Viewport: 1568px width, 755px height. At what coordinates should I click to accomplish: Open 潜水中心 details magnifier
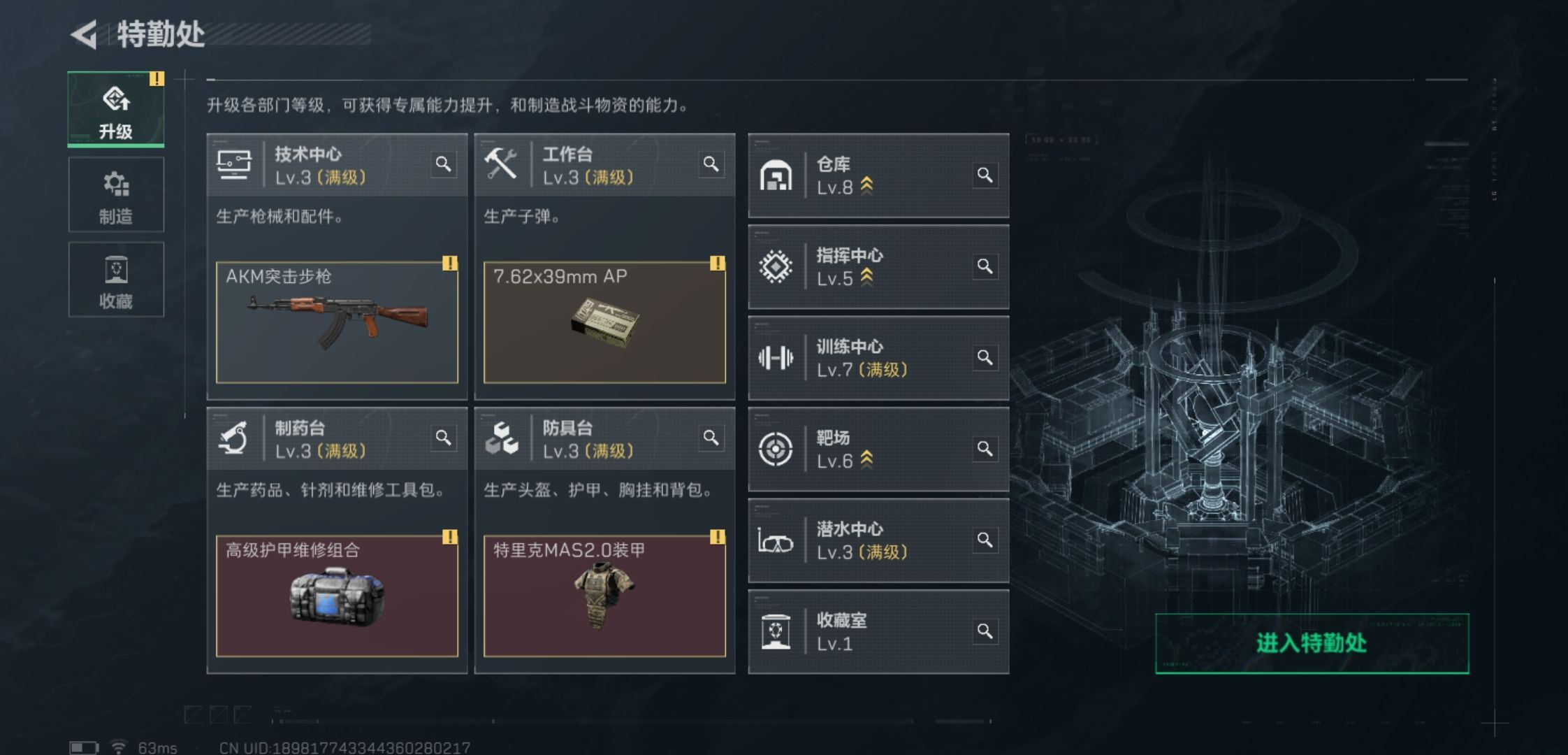(985, 540)
